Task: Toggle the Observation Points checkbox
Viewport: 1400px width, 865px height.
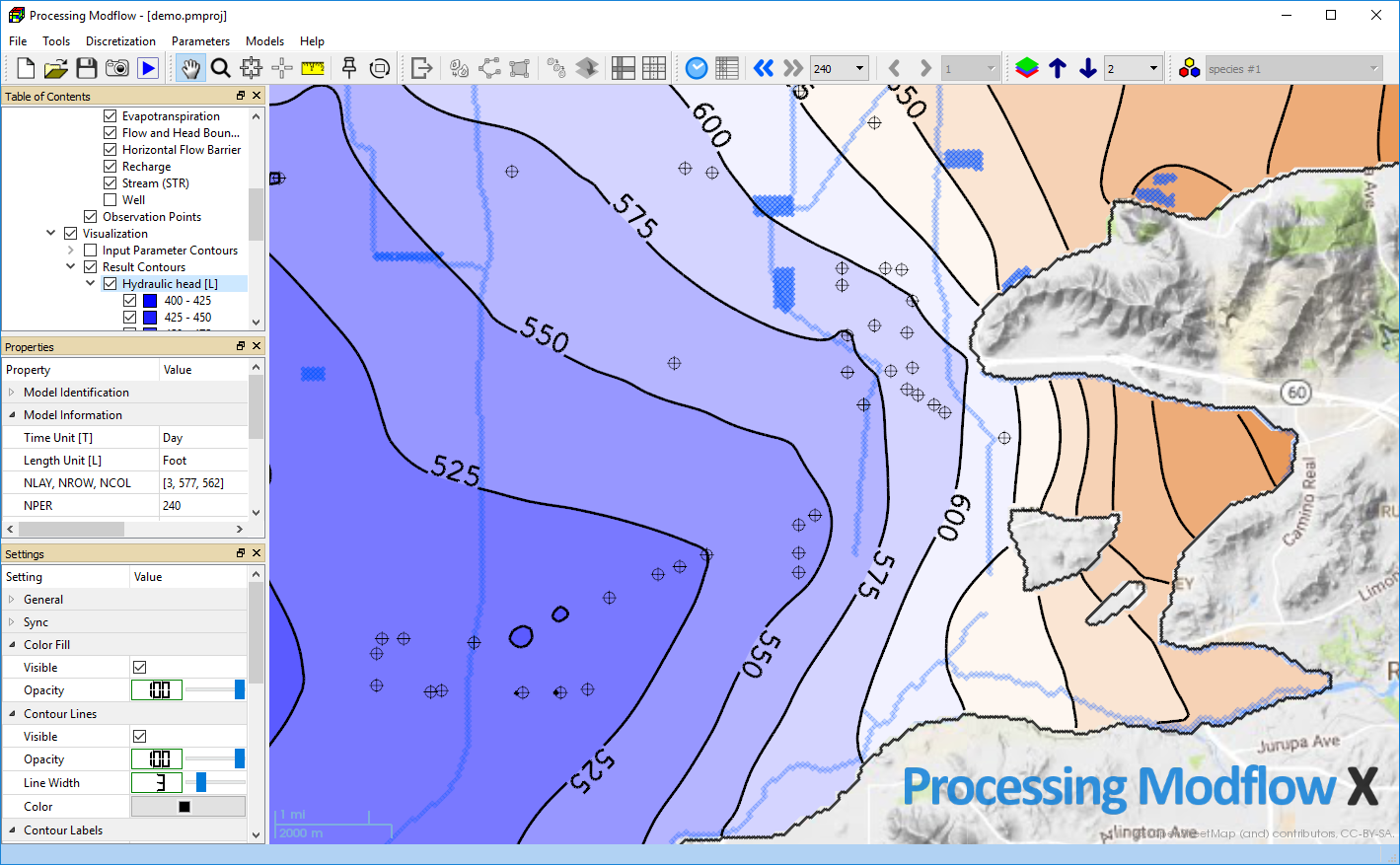Action: coord(91,217)
